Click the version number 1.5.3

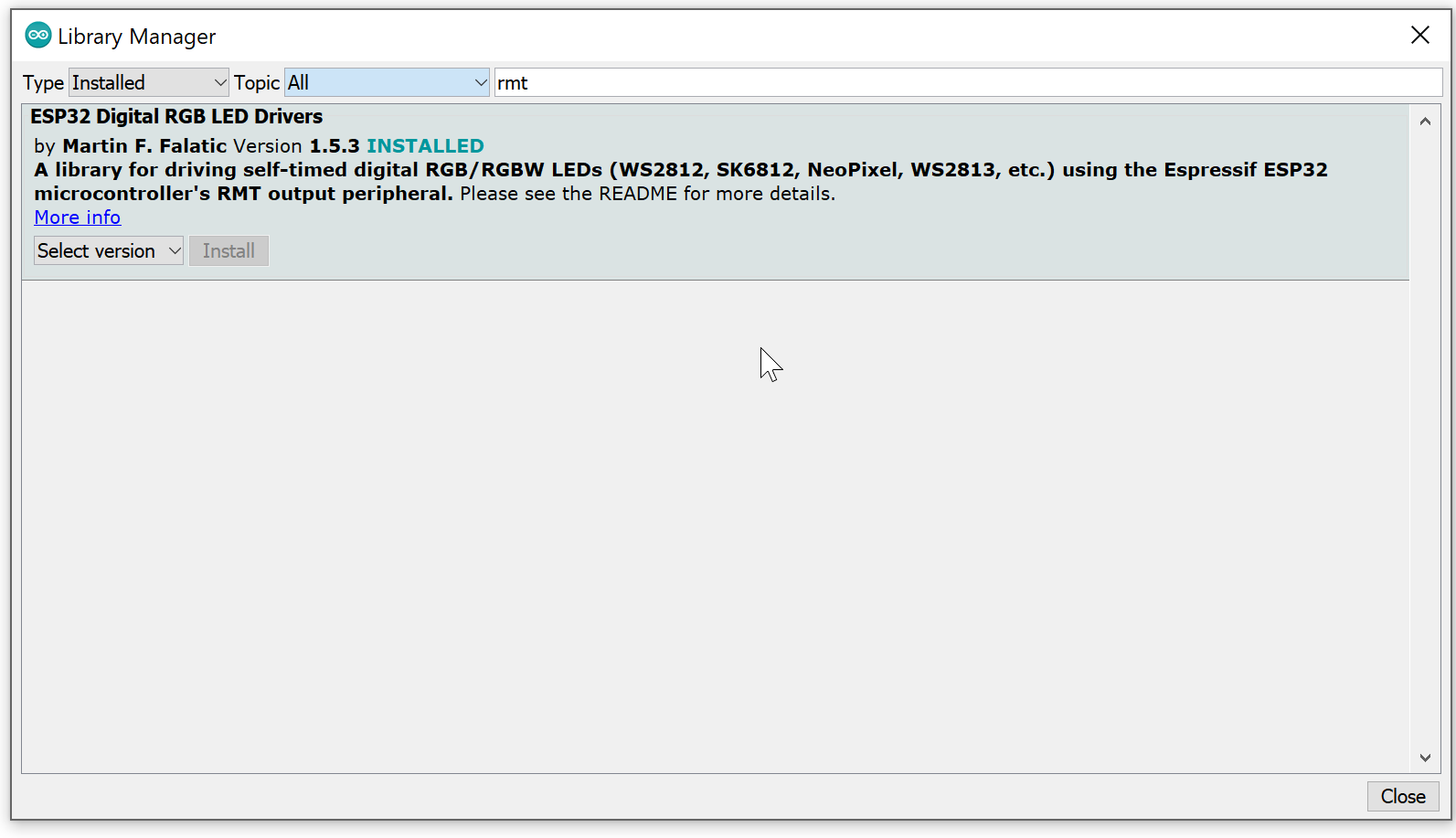(335, 146)
